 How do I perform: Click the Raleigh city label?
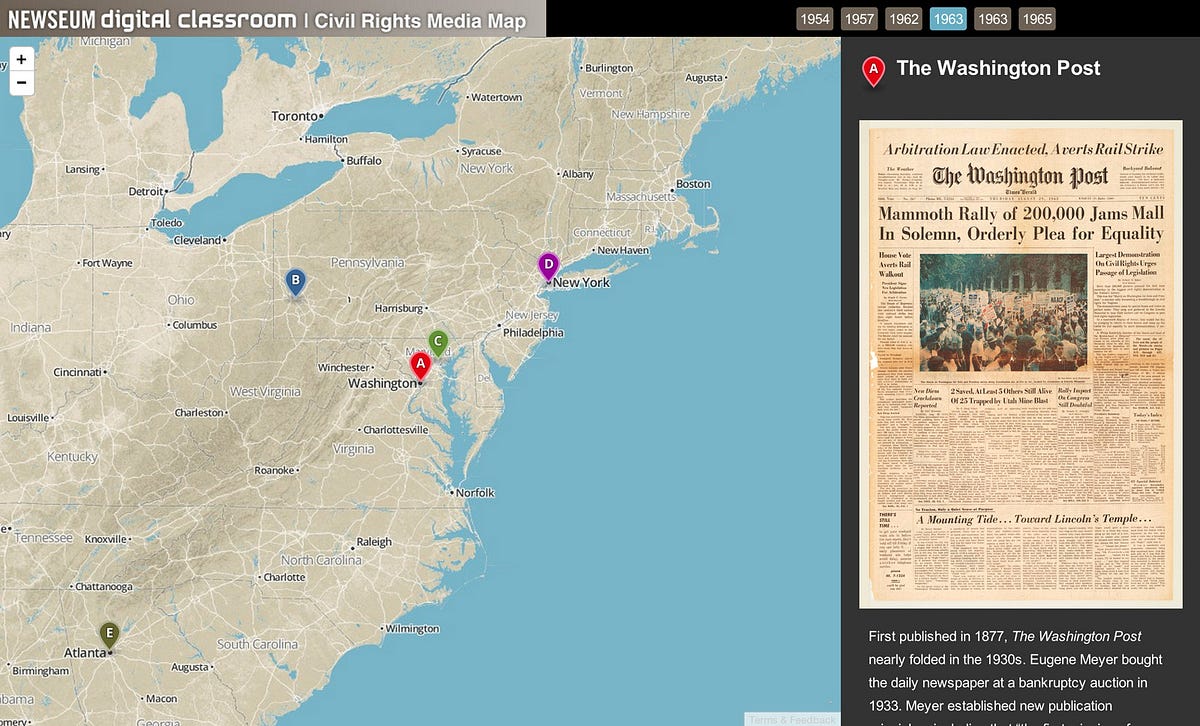pos(374,542)
